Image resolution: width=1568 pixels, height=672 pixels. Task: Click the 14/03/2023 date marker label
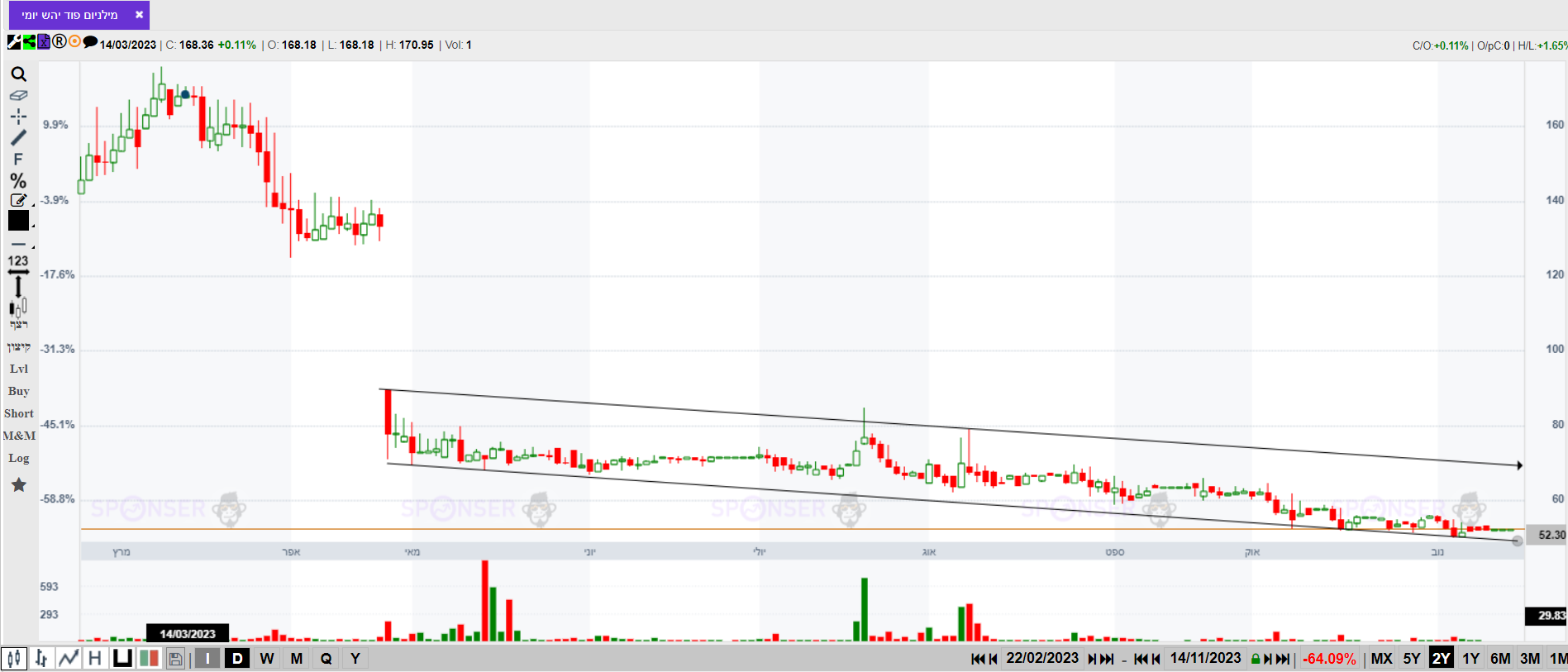click(188, 633)
